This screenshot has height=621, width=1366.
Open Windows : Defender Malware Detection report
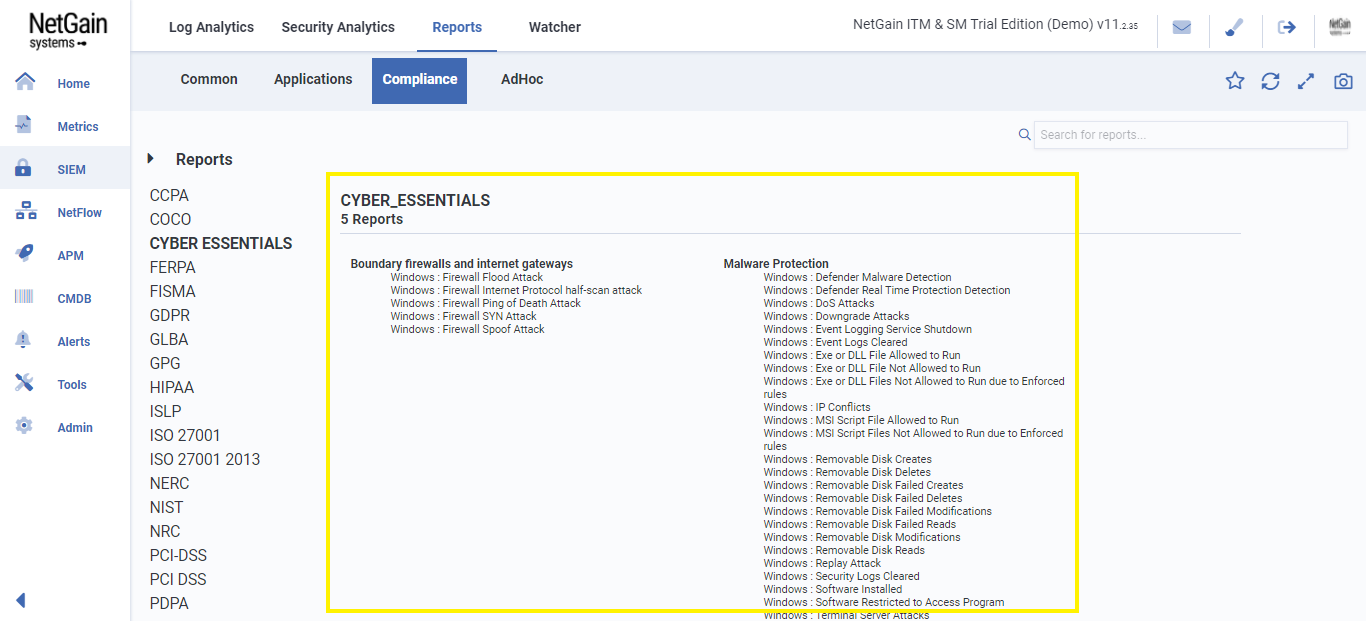(858, 277)
